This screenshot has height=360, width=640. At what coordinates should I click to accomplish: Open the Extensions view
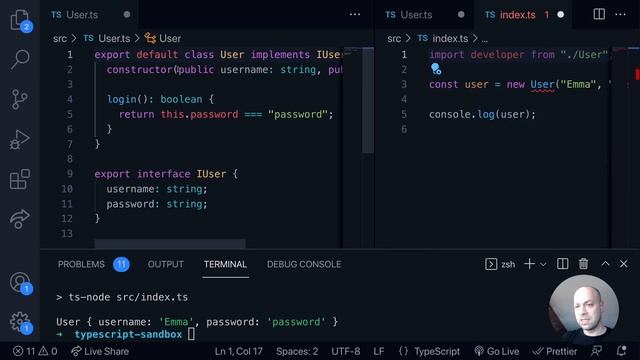pos(20,179)
